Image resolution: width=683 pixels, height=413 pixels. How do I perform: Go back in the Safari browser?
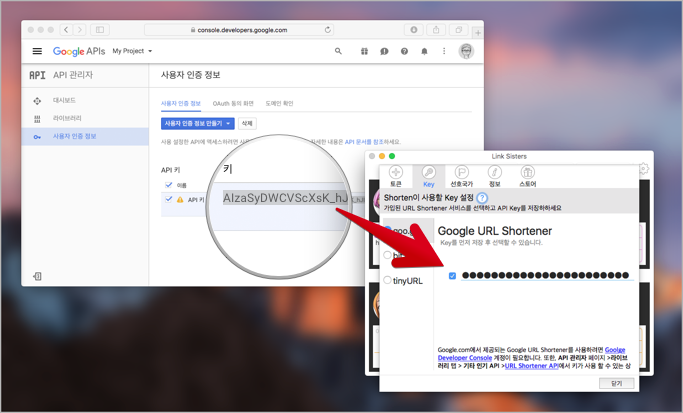click(66, 30)
